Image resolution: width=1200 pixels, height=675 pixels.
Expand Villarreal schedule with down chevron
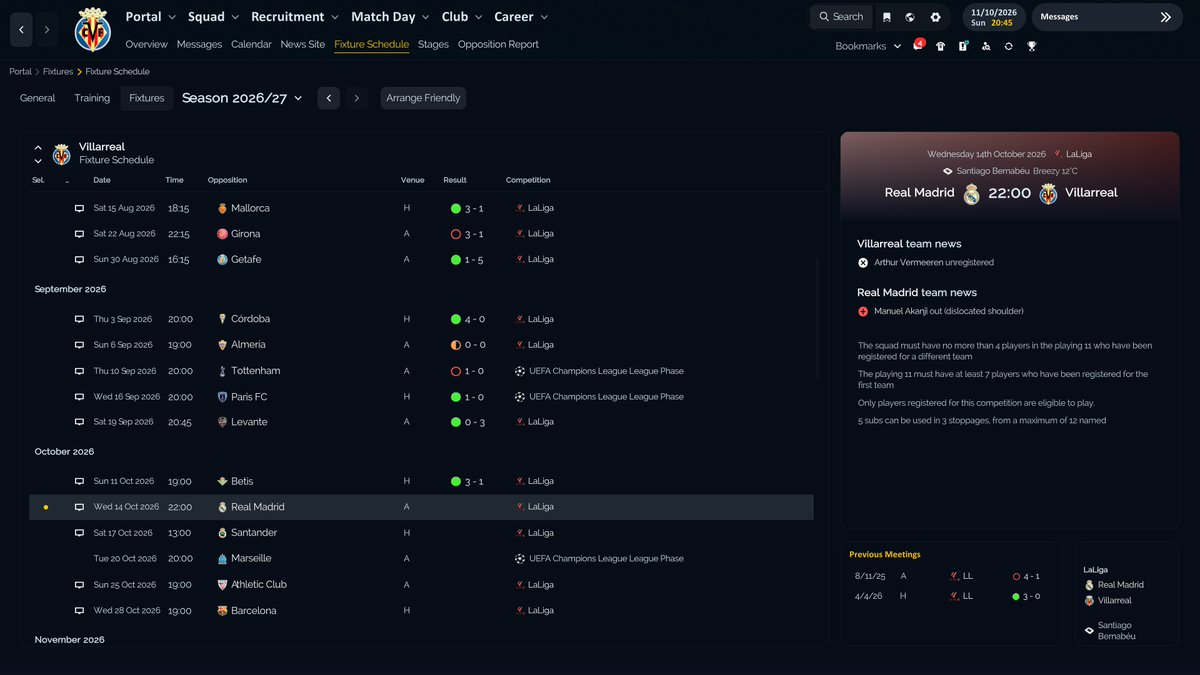point(38,161)
